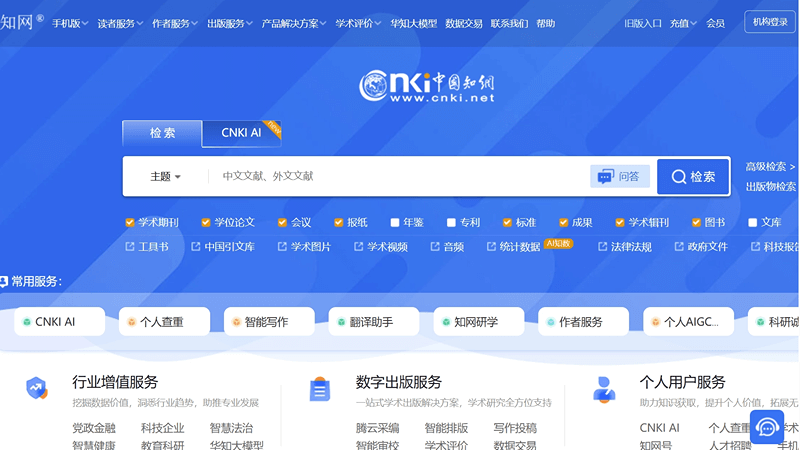Open the 会员 link

715,23
